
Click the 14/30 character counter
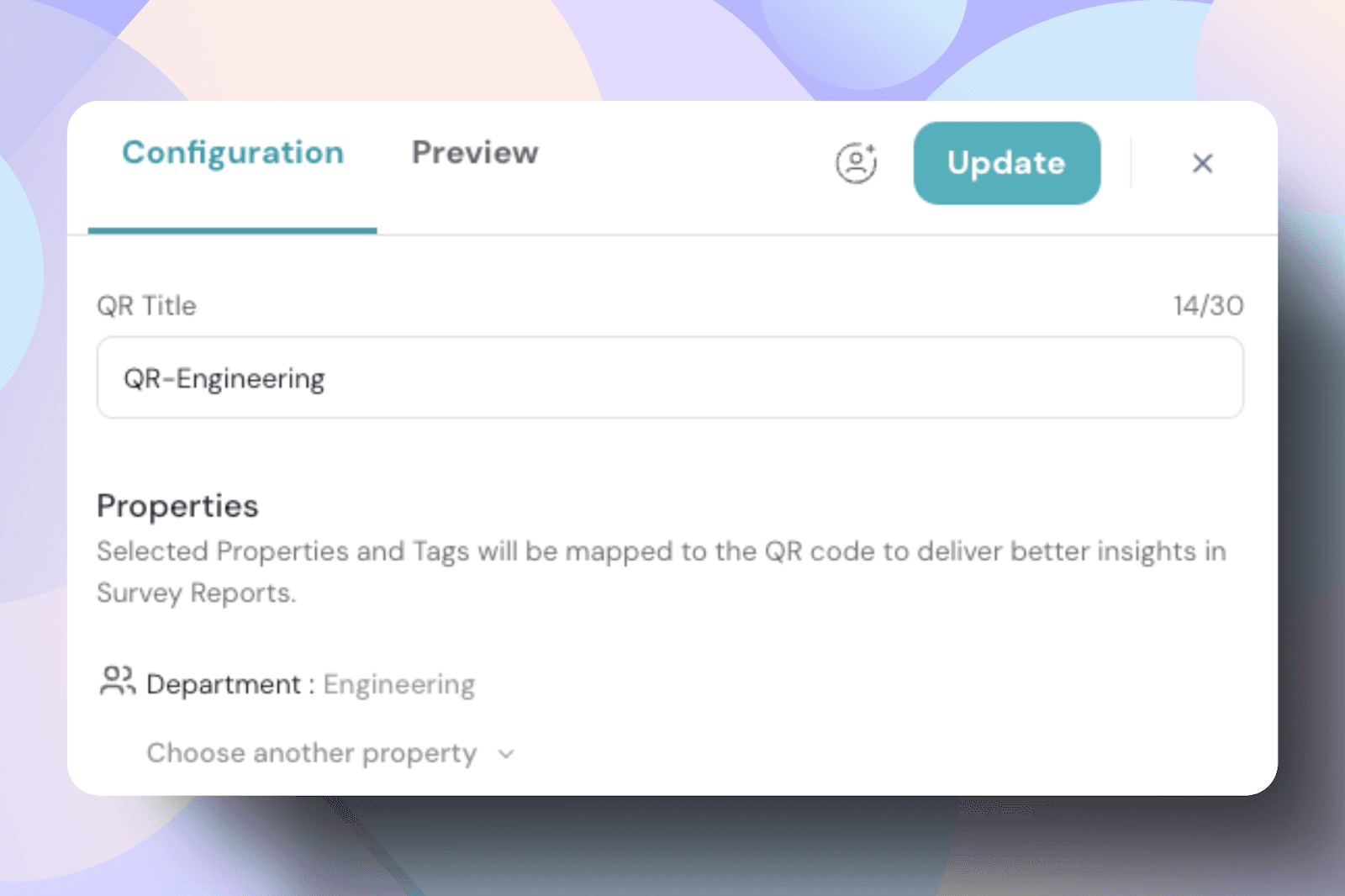tap(1208, 306)
